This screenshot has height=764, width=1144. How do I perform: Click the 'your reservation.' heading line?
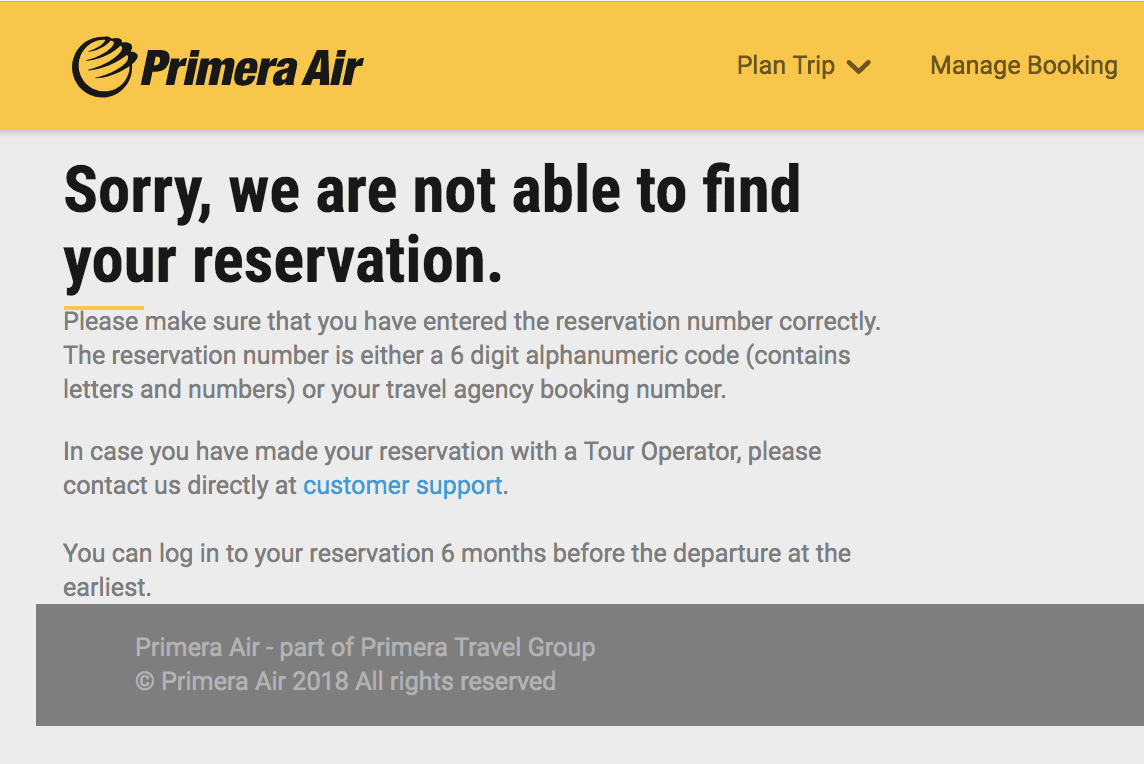[283, 261]
